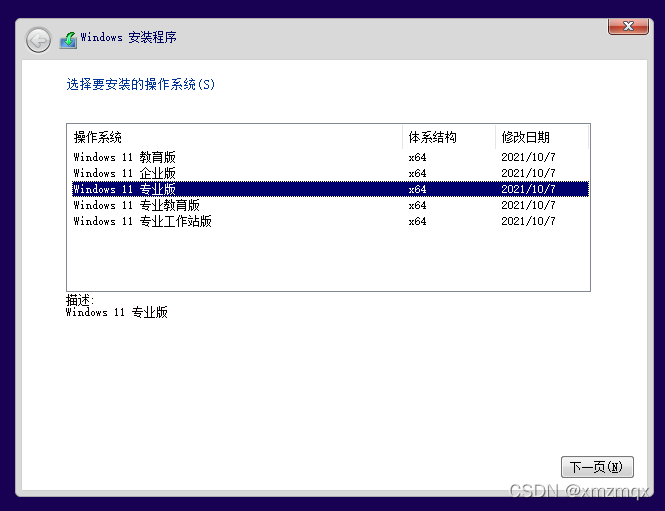The height and width of the screenshot is (511, 665).
Task: Click description text Windows 11 专业版
Action: [x=117, y=313]
